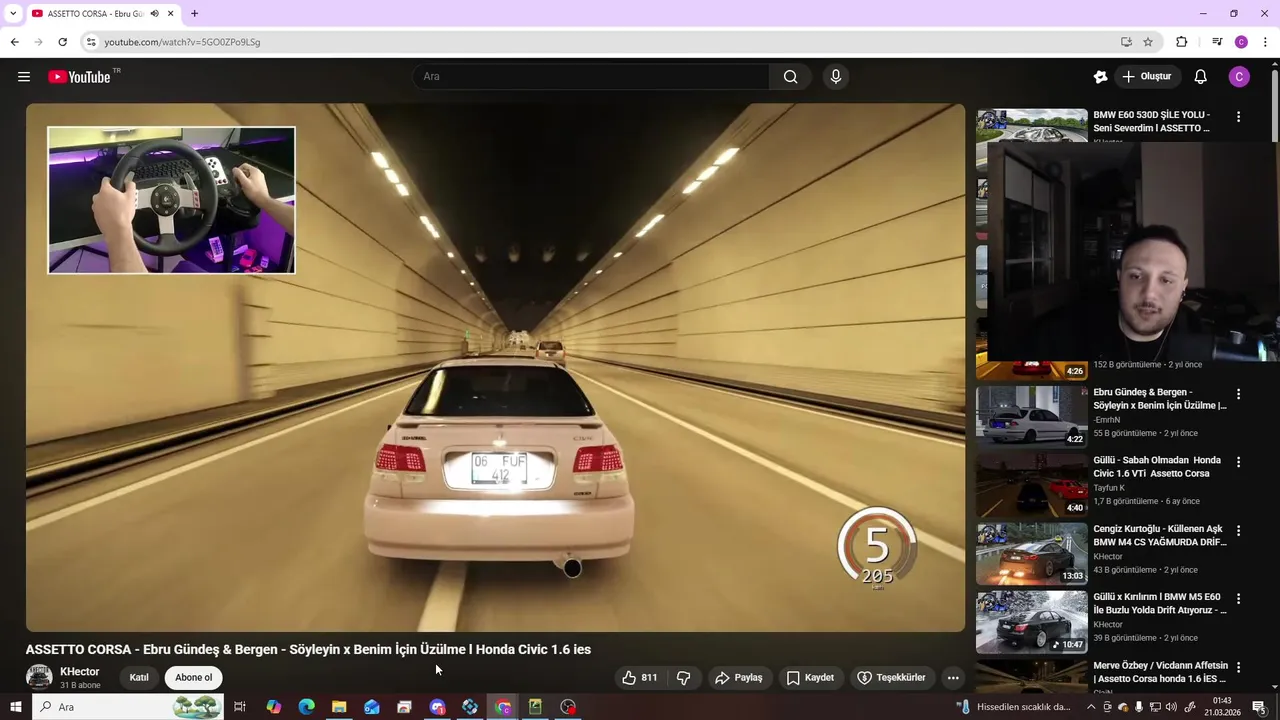This screenshot has height=720, width=1280.
Task: Bookmark this page with star icon
Action: click(1148, 42)
